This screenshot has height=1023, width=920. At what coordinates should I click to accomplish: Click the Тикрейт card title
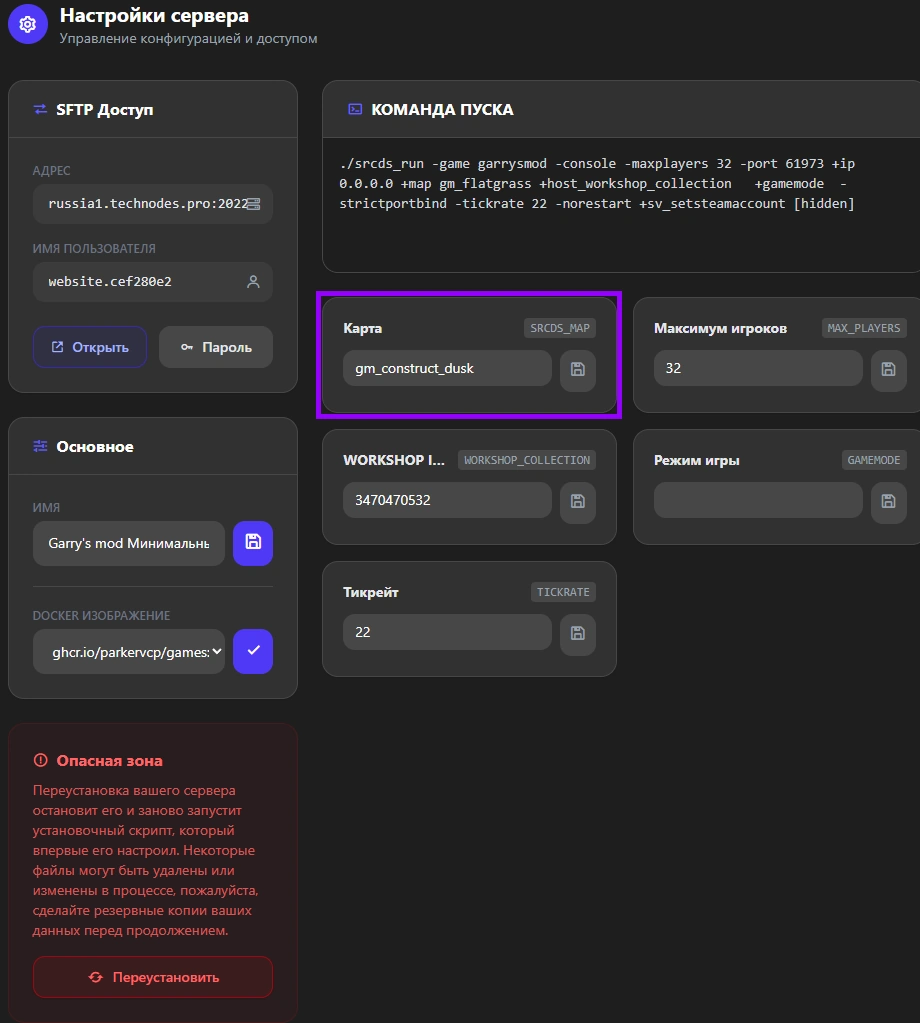click(371, 592)
